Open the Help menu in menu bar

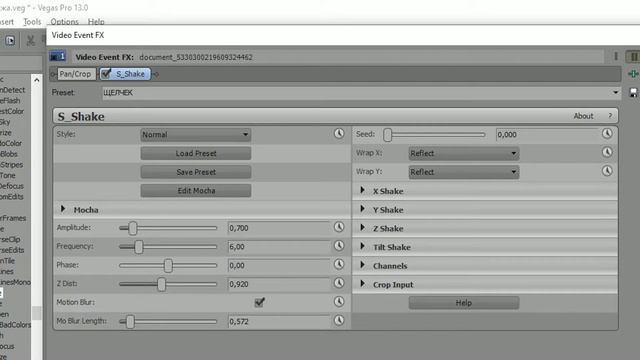[96, 22]
